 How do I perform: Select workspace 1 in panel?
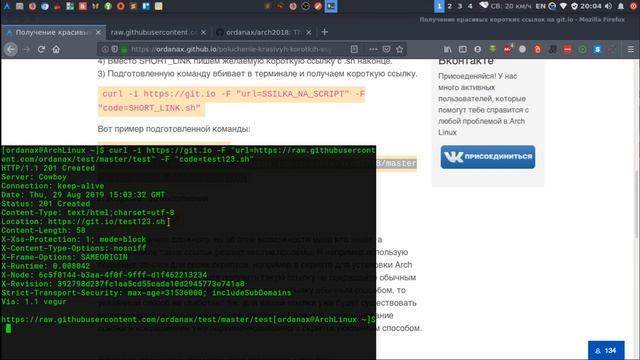coord(439,6)
